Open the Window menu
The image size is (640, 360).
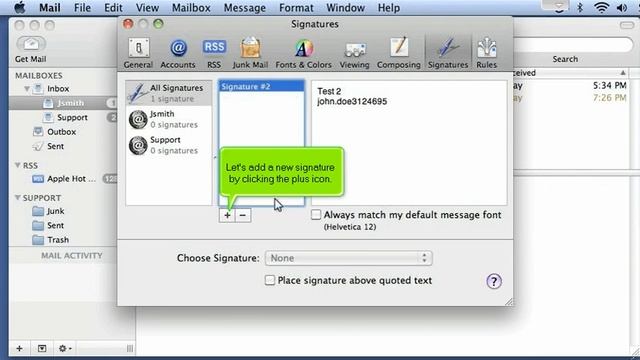(345, 7)
